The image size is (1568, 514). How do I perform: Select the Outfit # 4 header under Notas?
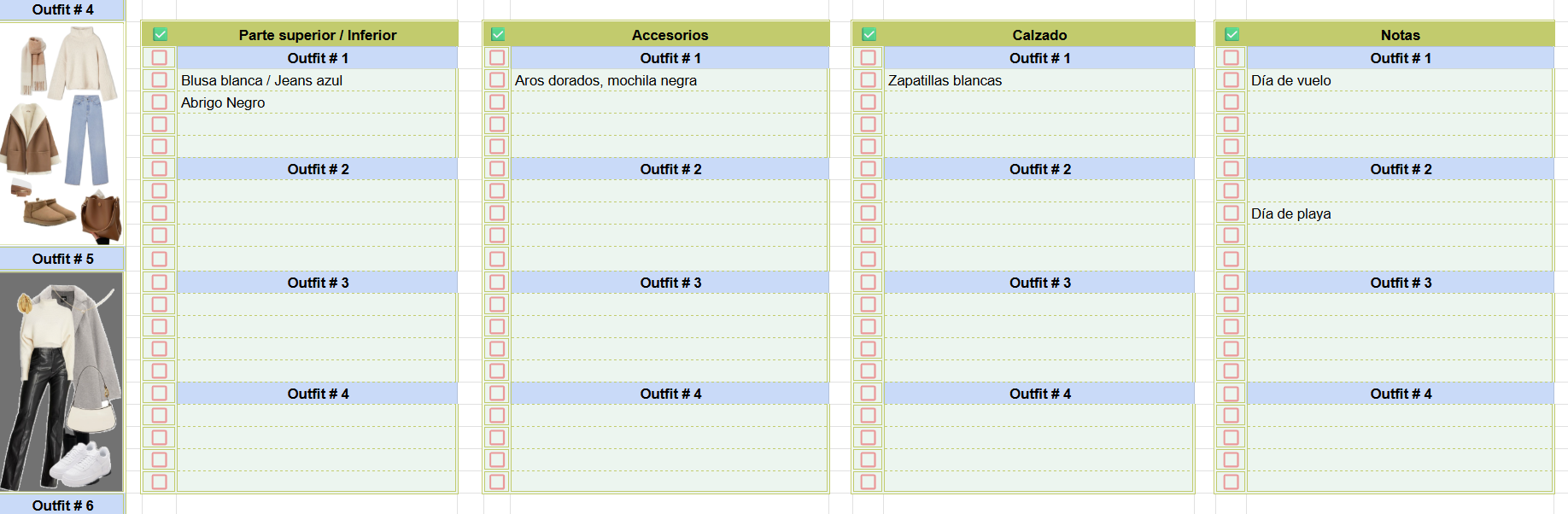point(1401,394)
